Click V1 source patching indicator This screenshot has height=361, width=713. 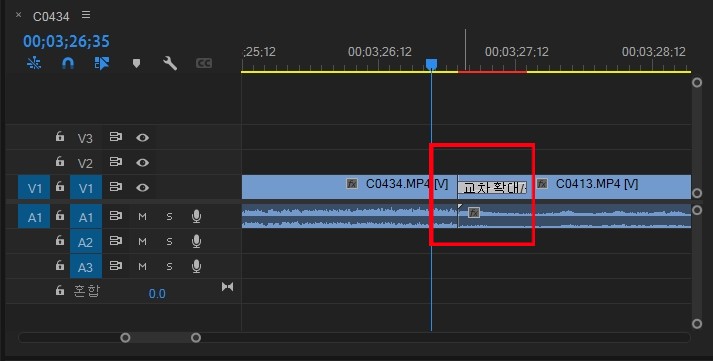click(34, 187)
